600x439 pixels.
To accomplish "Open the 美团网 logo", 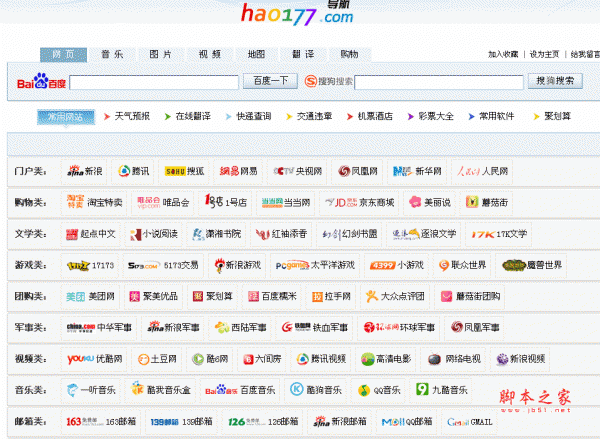I will pyautogui.click(x=75, y=297).
